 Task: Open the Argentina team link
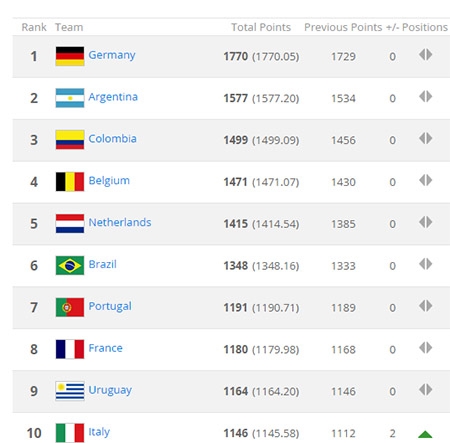[113, 97]
